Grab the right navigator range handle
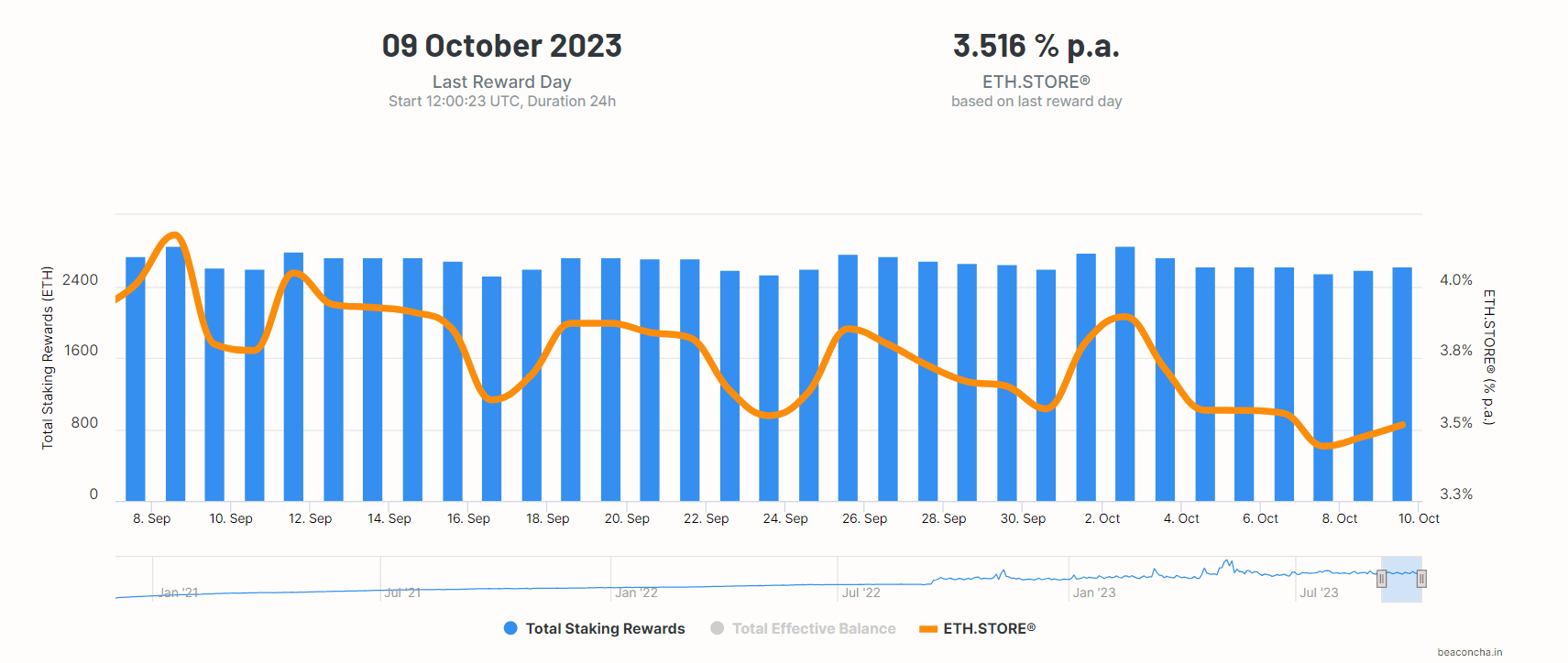This screenshot has height=663, width=1568. click(x=1421, y=579)
